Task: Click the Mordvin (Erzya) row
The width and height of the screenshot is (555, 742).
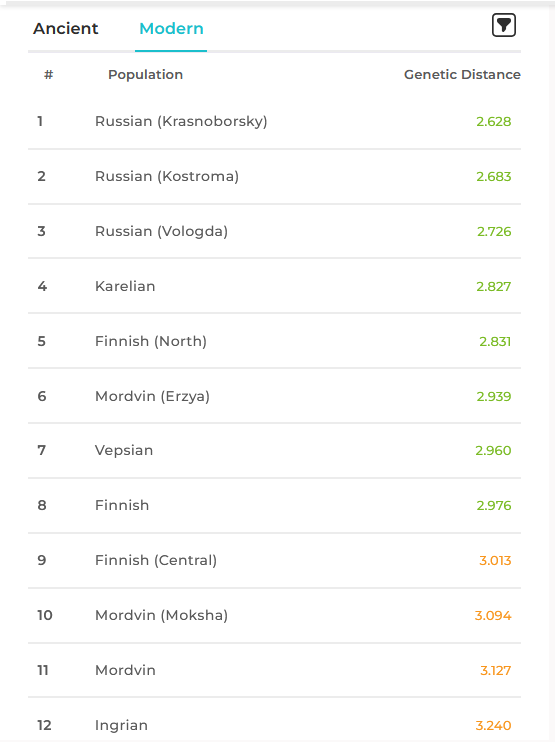Action: pos(274,396)
